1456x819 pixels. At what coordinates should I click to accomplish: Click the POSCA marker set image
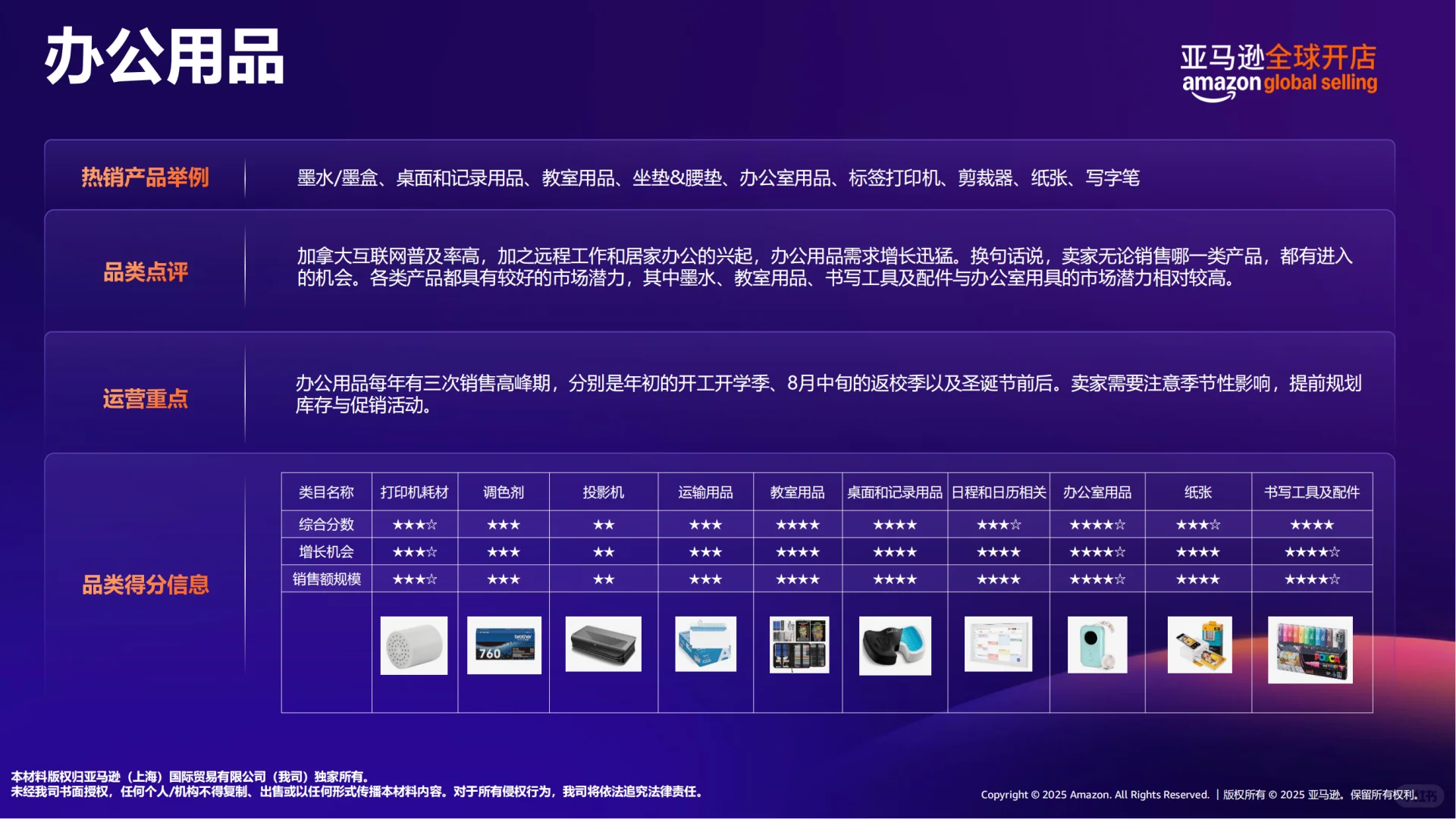point(1310,645)
